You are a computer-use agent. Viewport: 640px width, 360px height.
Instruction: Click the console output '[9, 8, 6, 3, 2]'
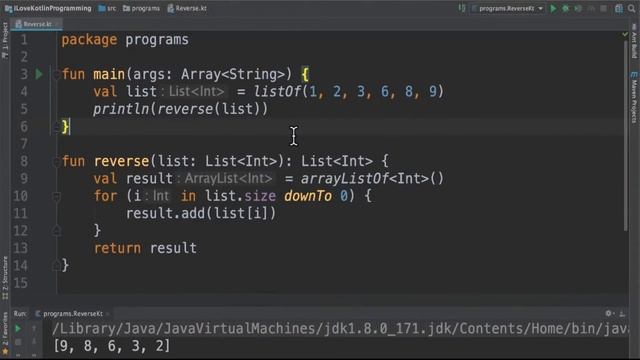pyautogui.click(x=112, y=346)
